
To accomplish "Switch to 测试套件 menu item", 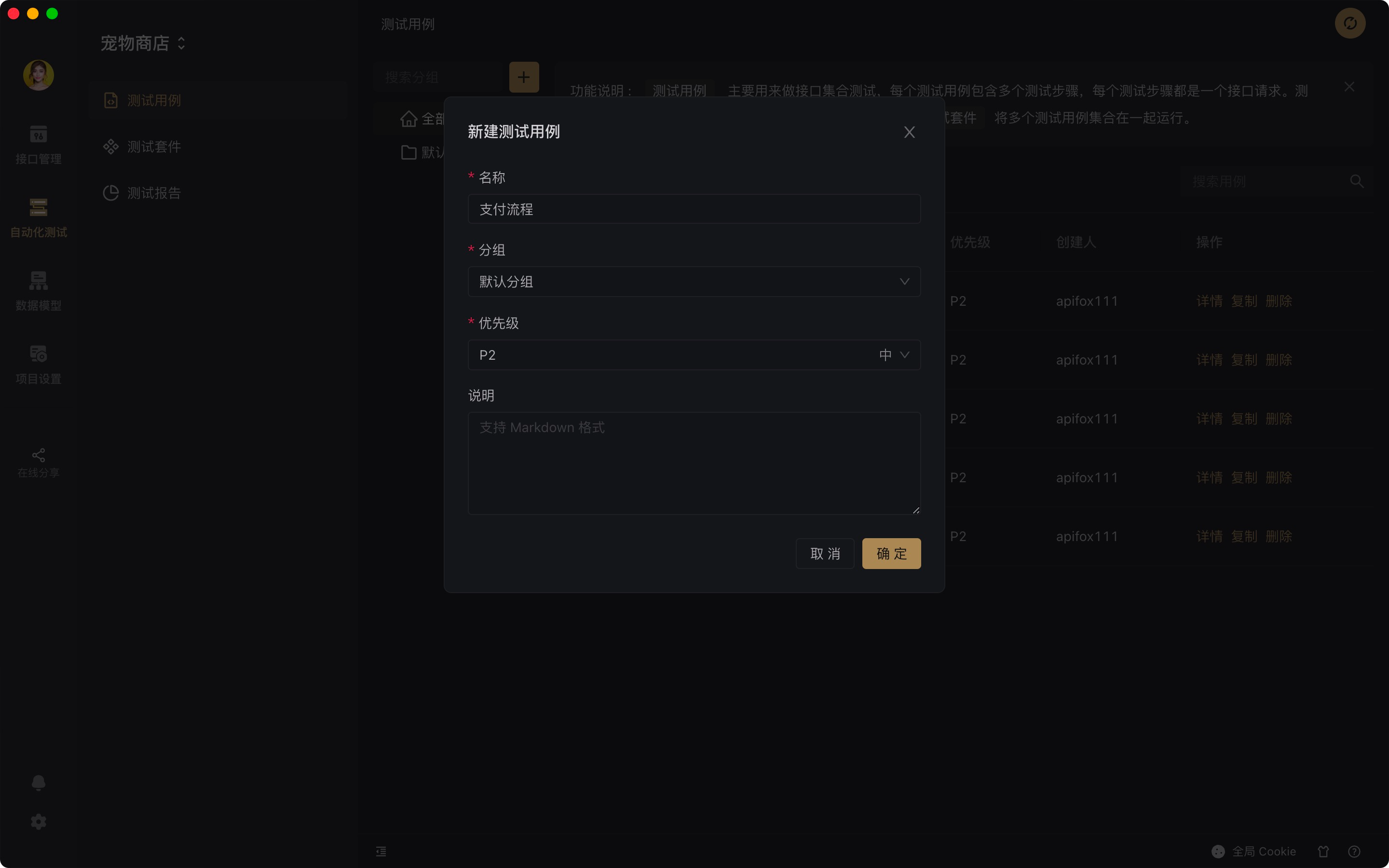I will coord(153,147).
